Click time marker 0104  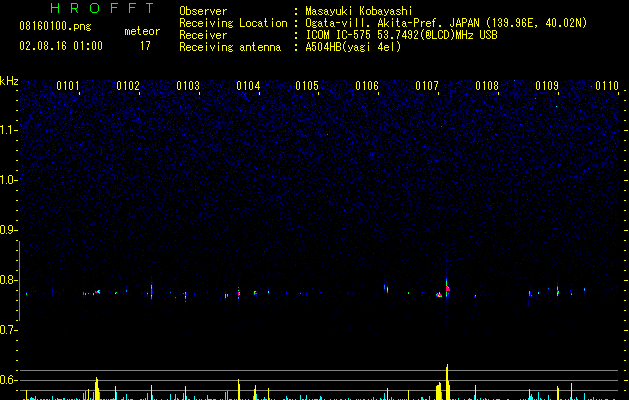[x=248, y=86]
